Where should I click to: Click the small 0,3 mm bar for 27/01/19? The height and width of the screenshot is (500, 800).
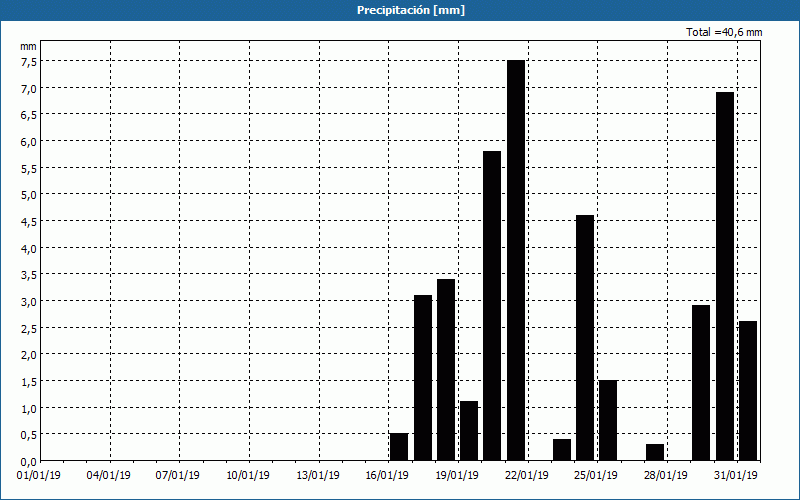[x=655, y=453]
